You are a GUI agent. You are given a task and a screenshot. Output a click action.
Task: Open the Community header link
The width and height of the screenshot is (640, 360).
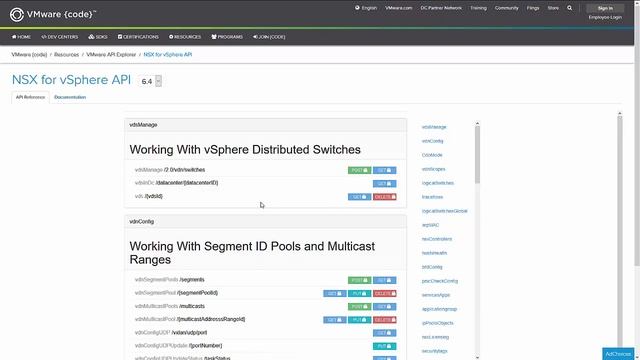pos(507,8)
